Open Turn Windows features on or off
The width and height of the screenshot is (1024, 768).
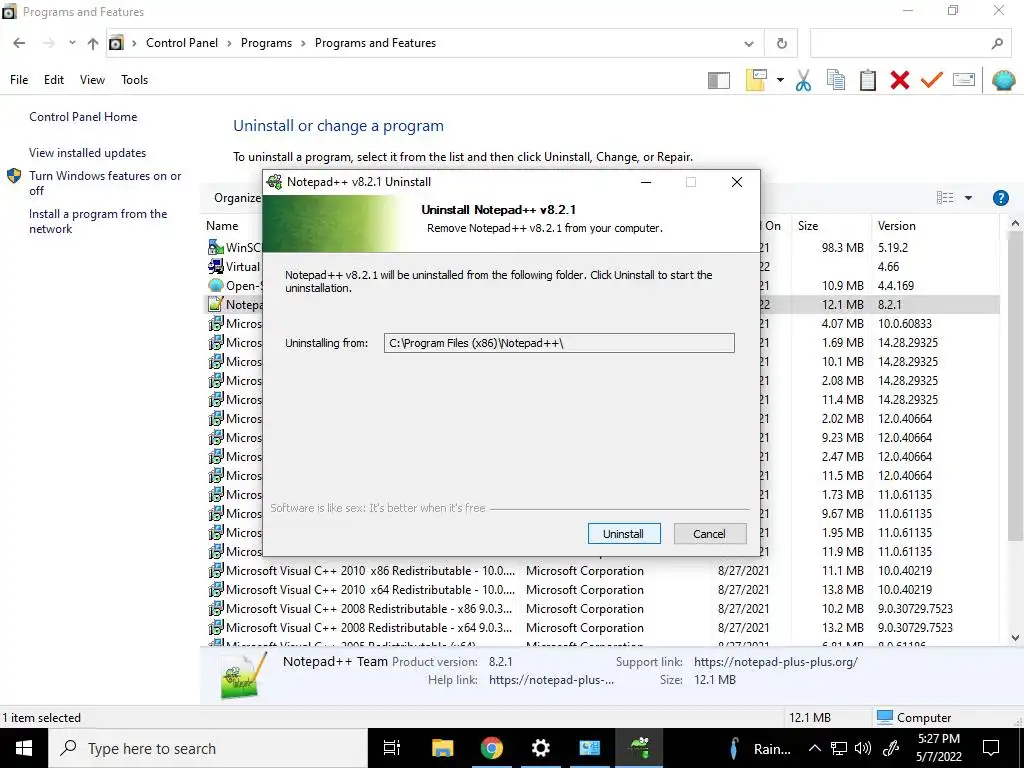104,183
